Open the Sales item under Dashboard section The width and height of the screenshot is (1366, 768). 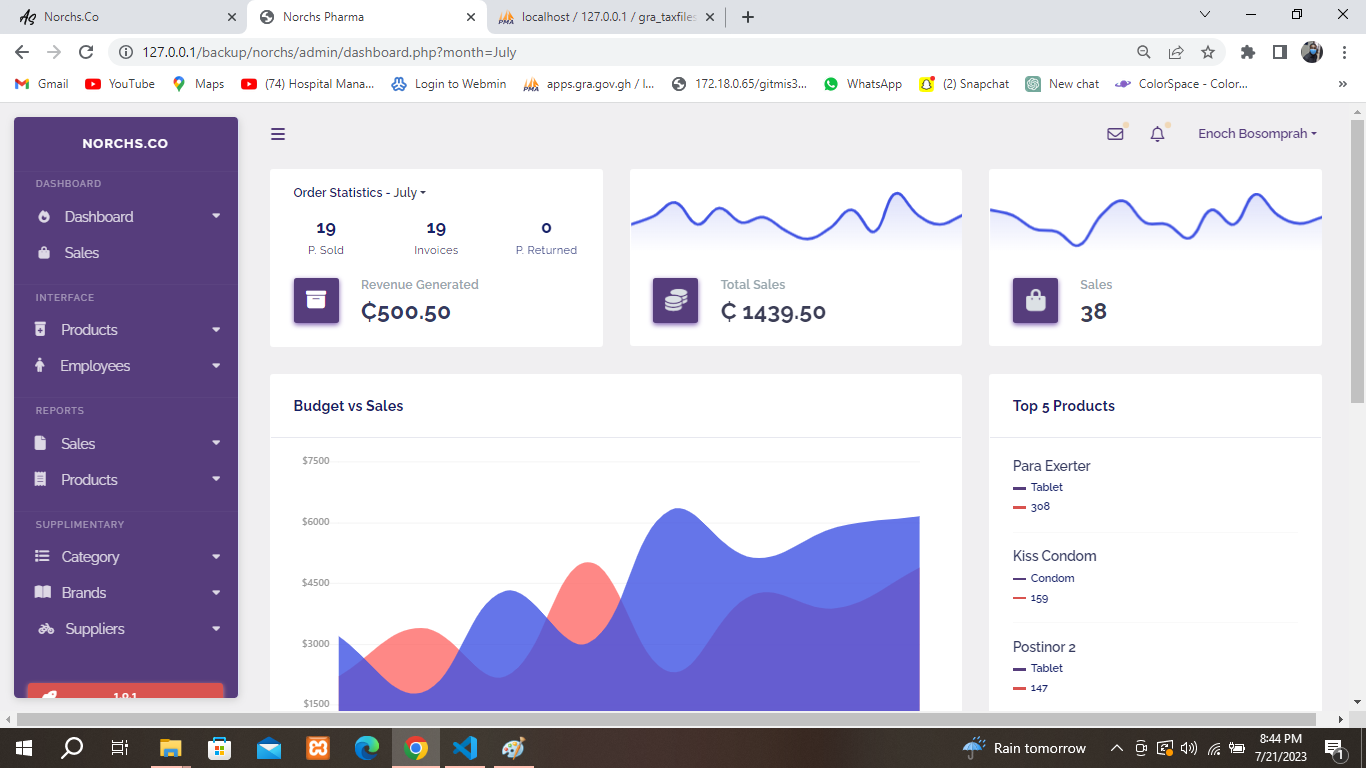coord(81,253)
